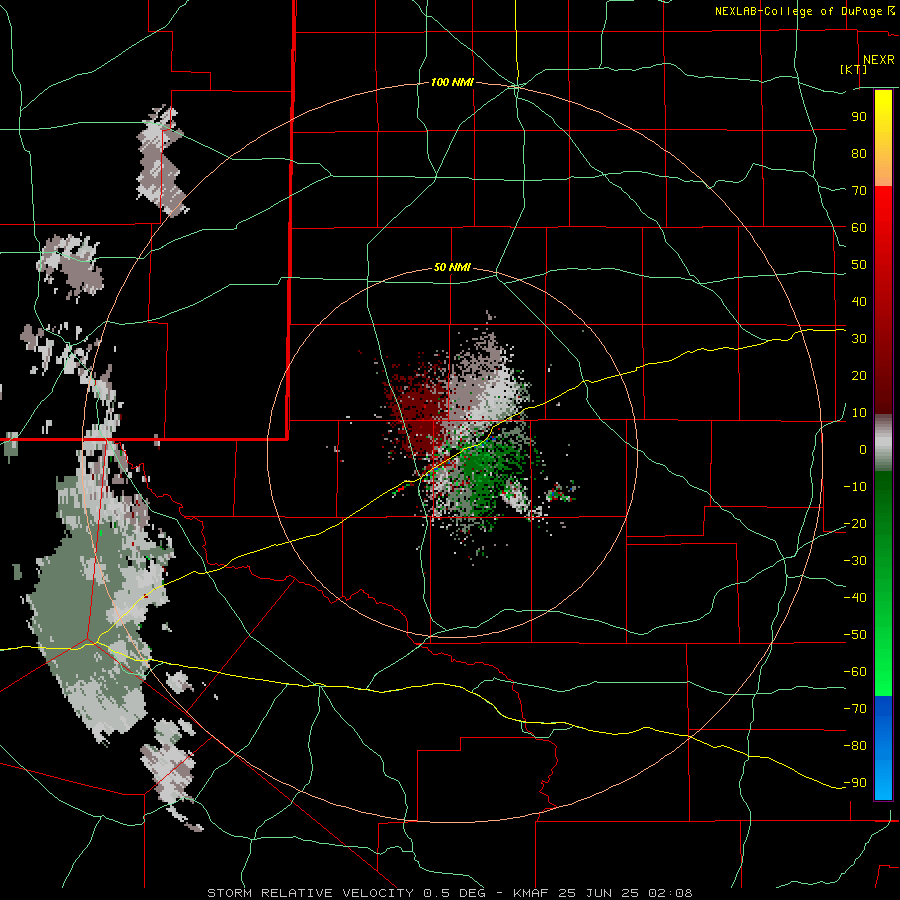This screenshot has width=900, height=900.
Task: Click the gray zero-velocity segment of the color bar
Action: coord(883,443)
